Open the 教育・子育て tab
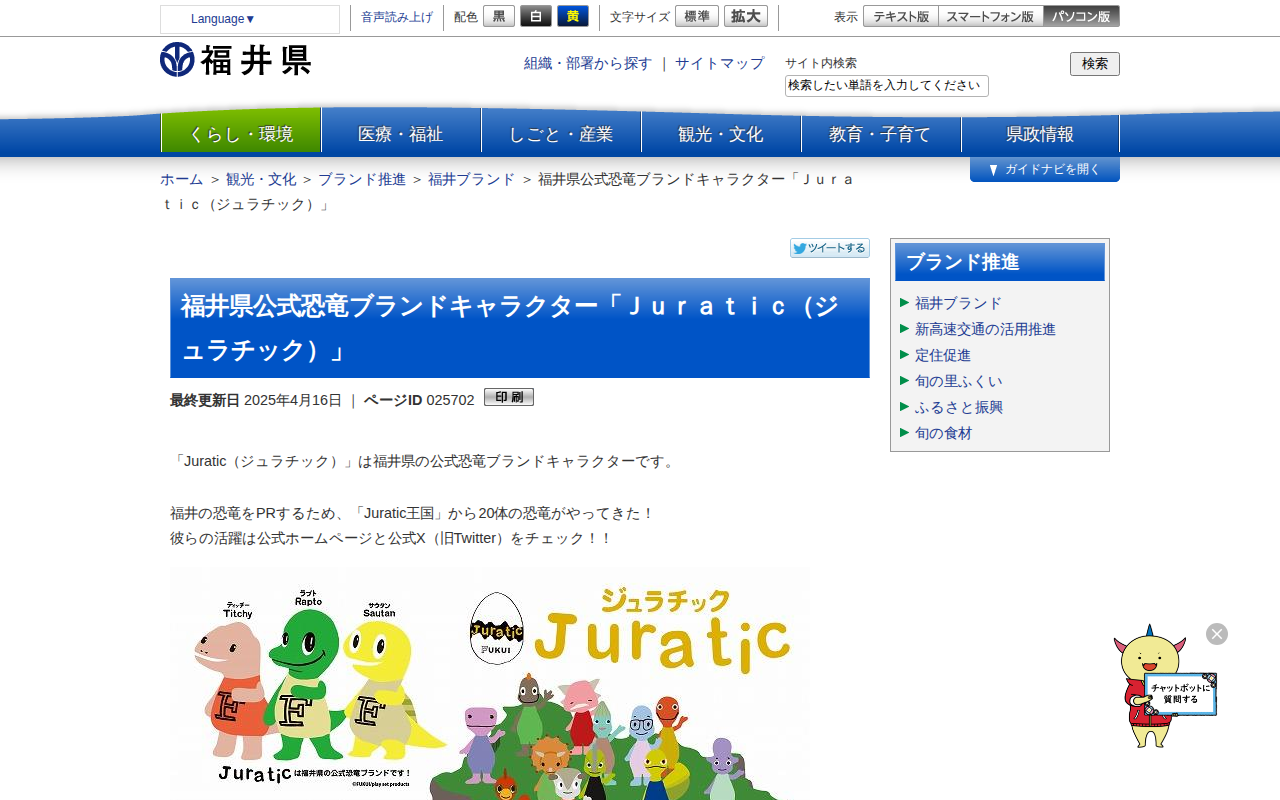The width and height of the screenshot is (1280, 800). [881, 133]
